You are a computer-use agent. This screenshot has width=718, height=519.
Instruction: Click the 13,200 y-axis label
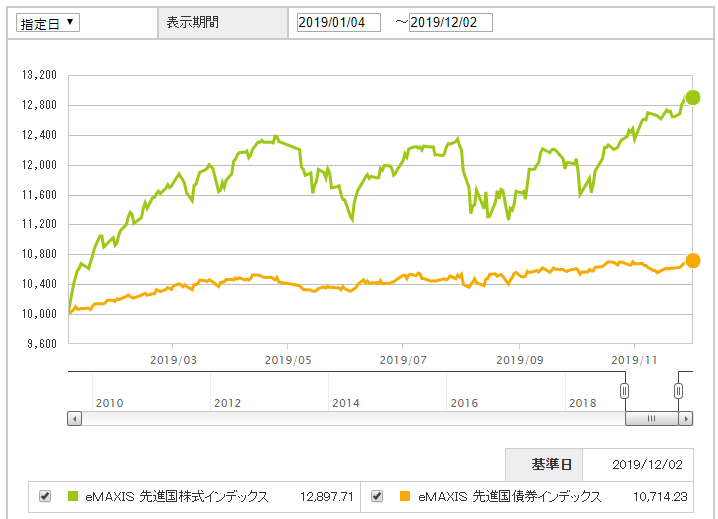click(39, 75)
